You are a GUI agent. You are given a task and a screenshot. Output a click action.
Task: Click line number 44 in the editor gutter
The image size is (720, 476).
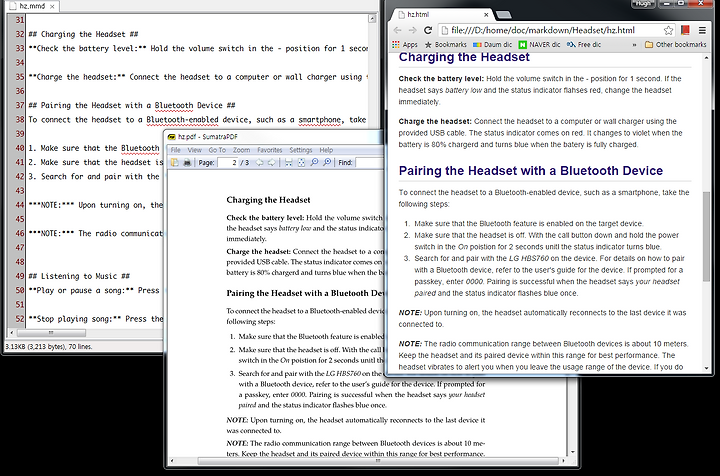[20, 205]
